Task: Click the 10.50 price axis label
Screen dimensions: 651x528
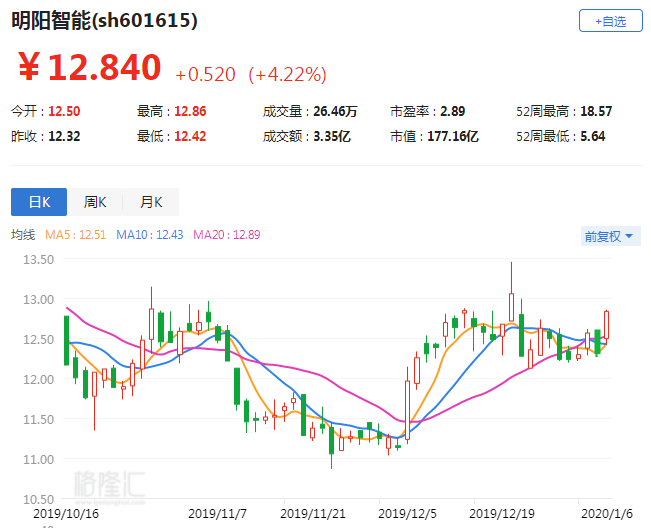Action: (x=39, y=499)
